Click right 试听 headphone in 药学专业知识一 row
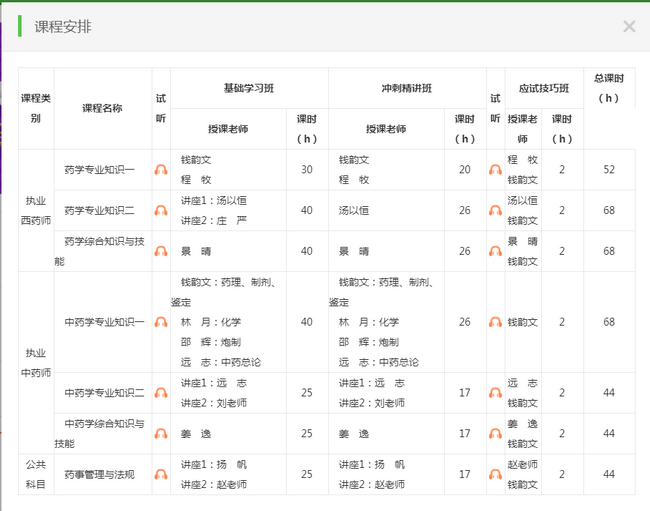This screenshot has height=511, width=650. (x=495, y=170)
